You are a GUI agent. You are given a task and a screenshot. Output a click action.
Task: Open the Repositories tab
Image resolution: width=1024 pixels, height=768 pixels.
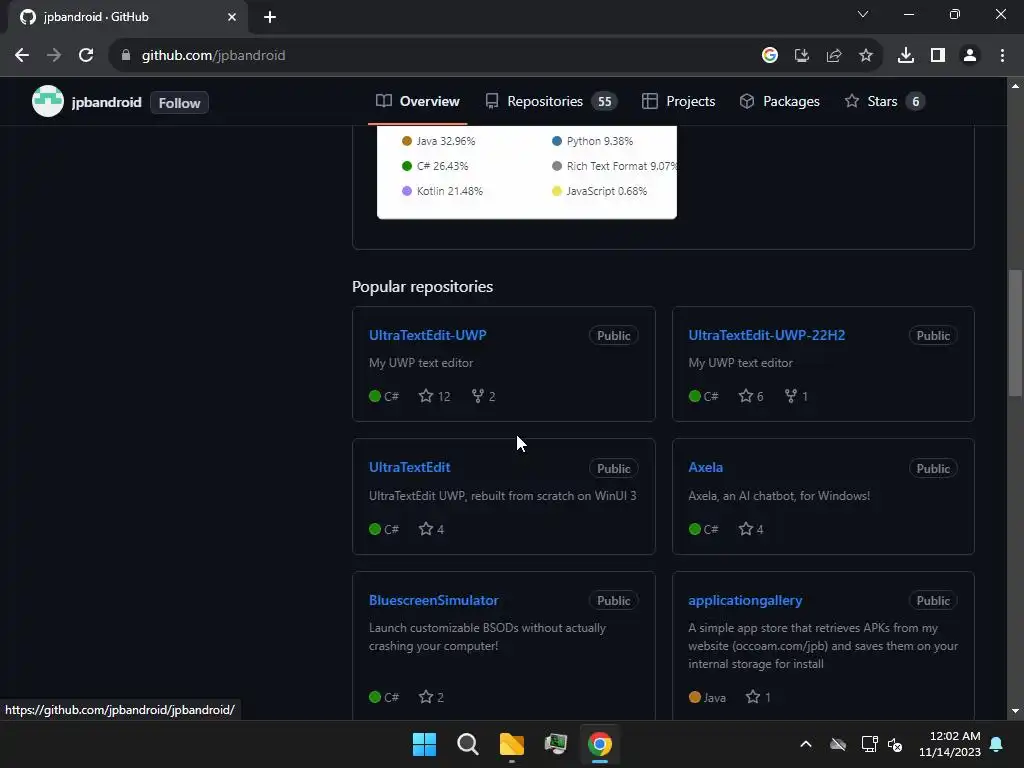tap(551, 101)
